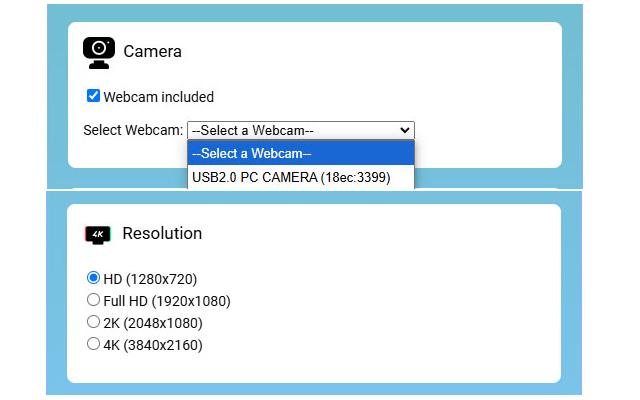The image size is (640, 400).
Task: Select USB2.0 PC CAMERA (18ec:3399) option
Action: (300, 178)
